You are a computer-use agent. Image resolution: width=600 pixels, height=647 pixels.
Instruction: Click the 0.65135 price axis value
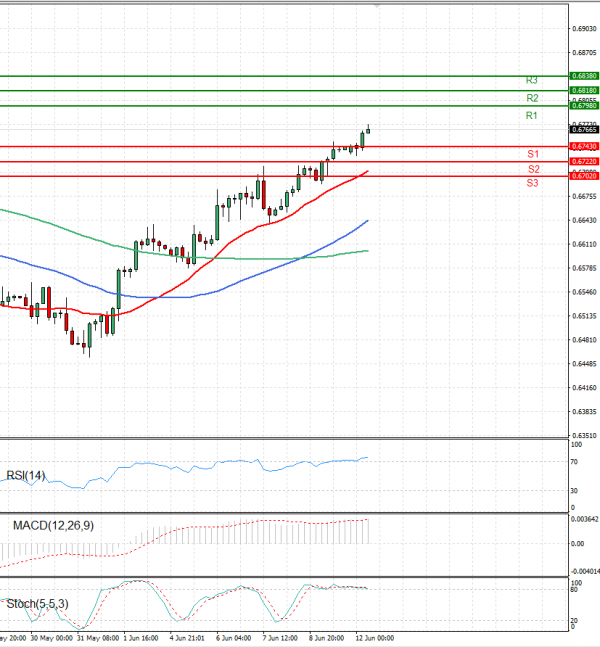[584, 316]
